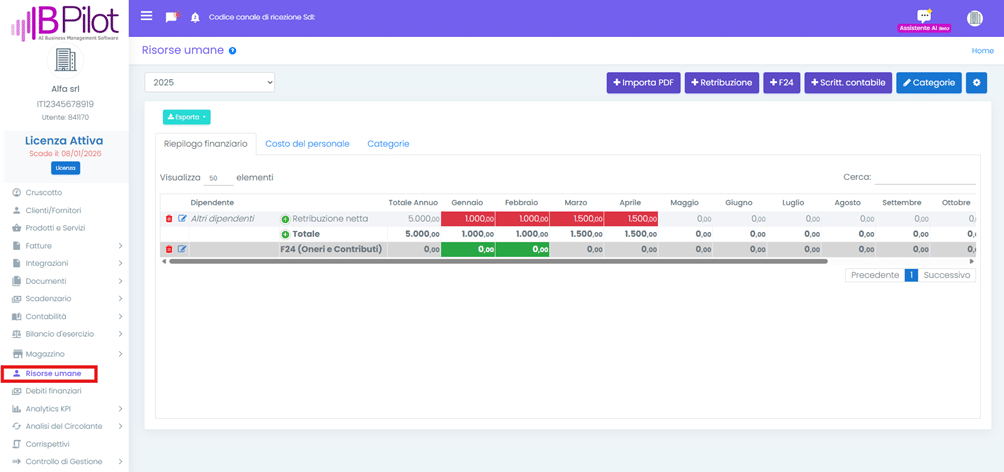Click right arrow of table scrollbar
The height and width of the screenshot is (472, 1004).
[x=972, y=261]
